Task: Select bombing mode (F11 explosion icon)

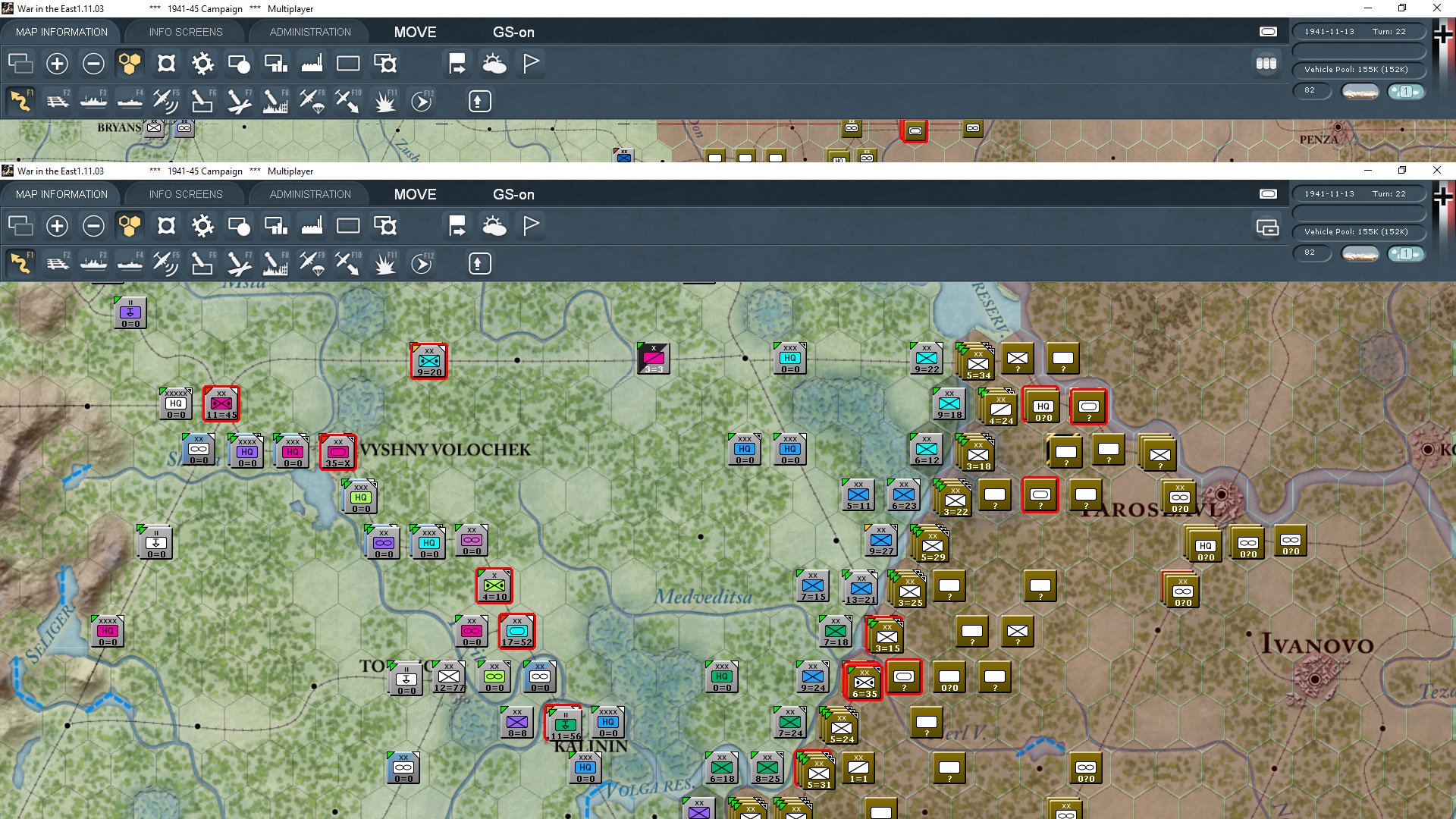Action: click(x=384, y=263)
